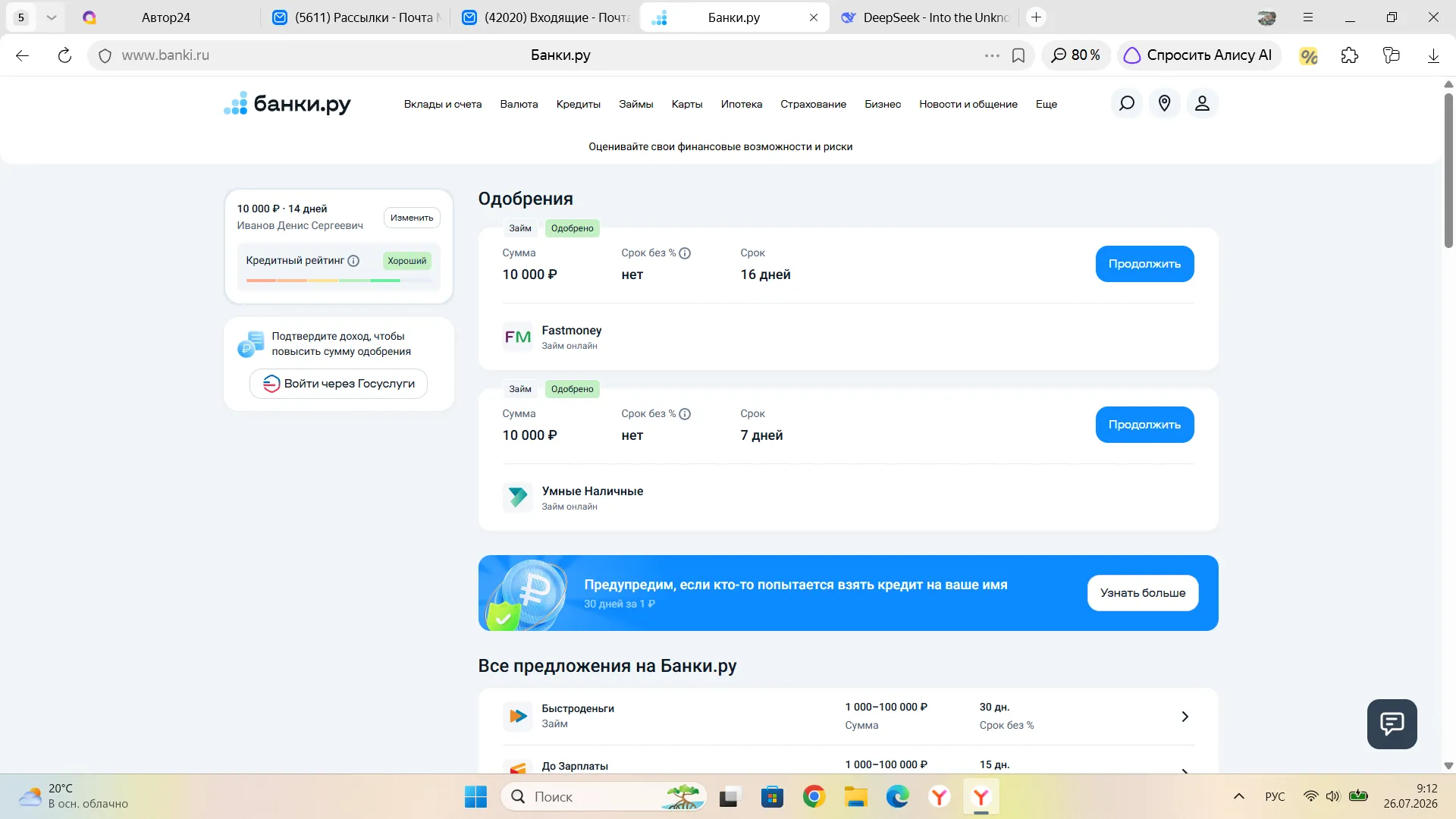
Task: Click the Fastmoney FM logo
Action: point(518,337)
